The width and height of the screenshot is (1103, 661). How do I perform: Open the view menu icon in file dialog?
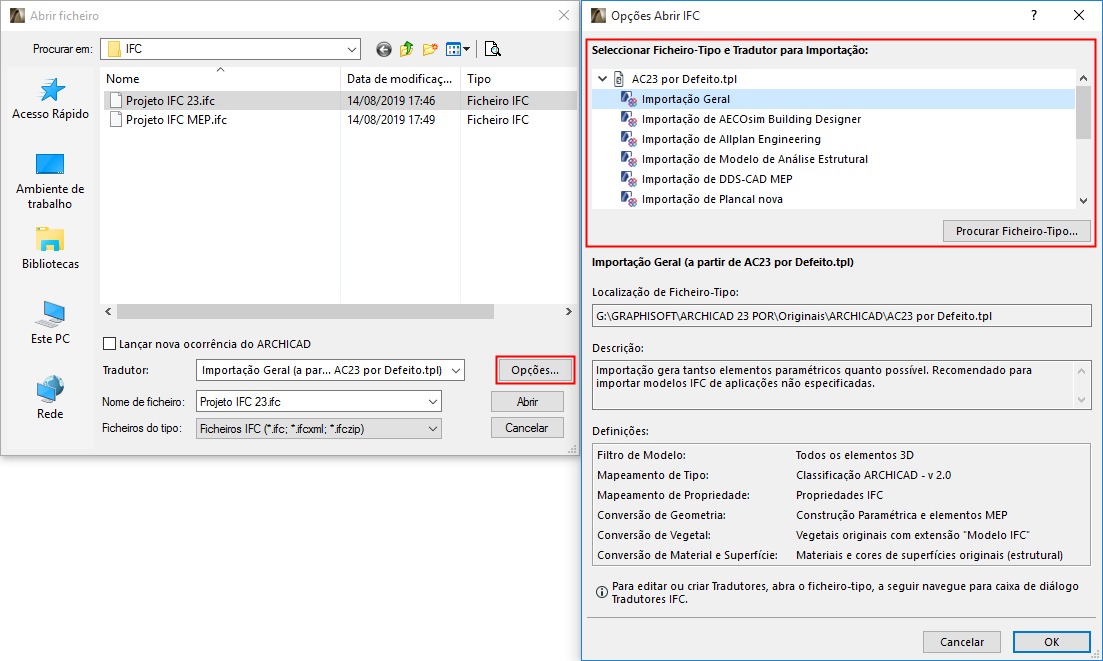(458, 49)
